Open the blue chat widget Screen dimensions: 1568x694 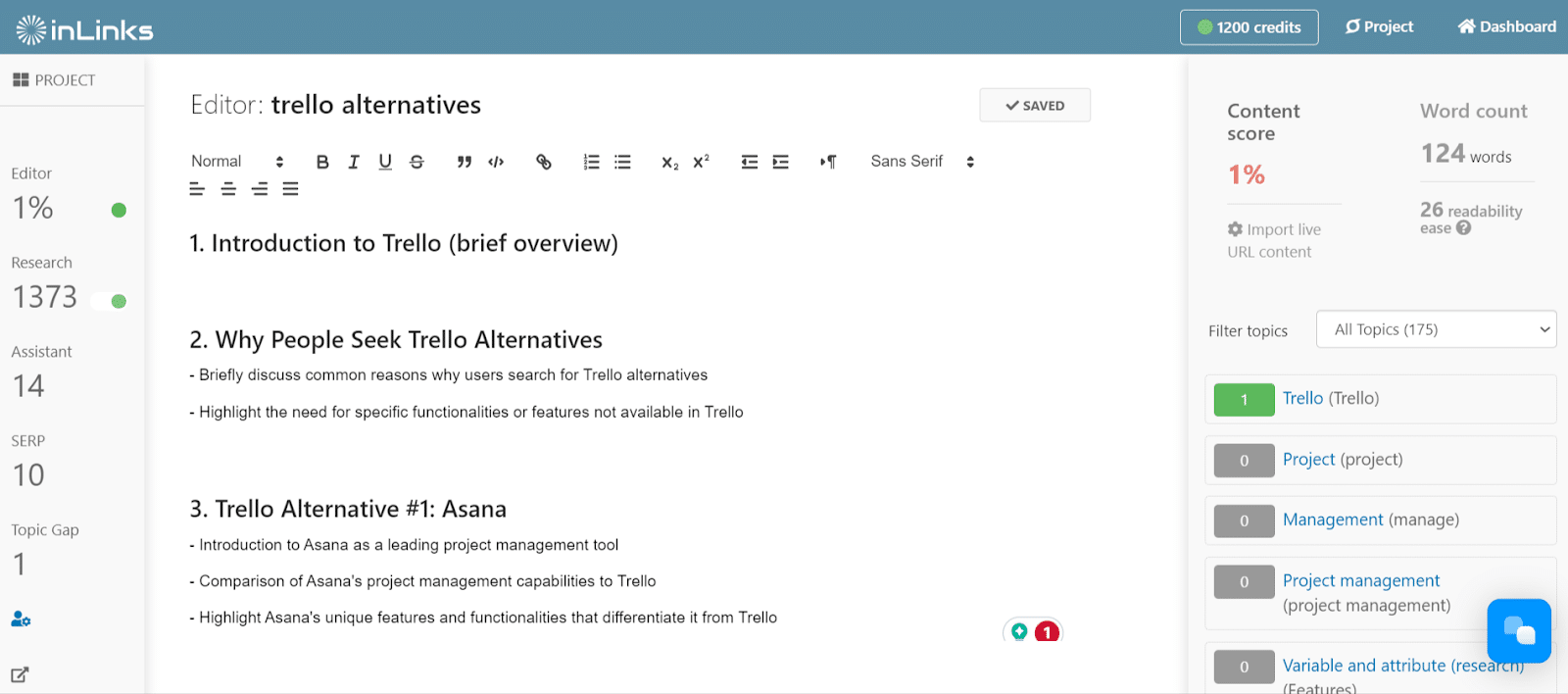click(x=1519, y=630)
